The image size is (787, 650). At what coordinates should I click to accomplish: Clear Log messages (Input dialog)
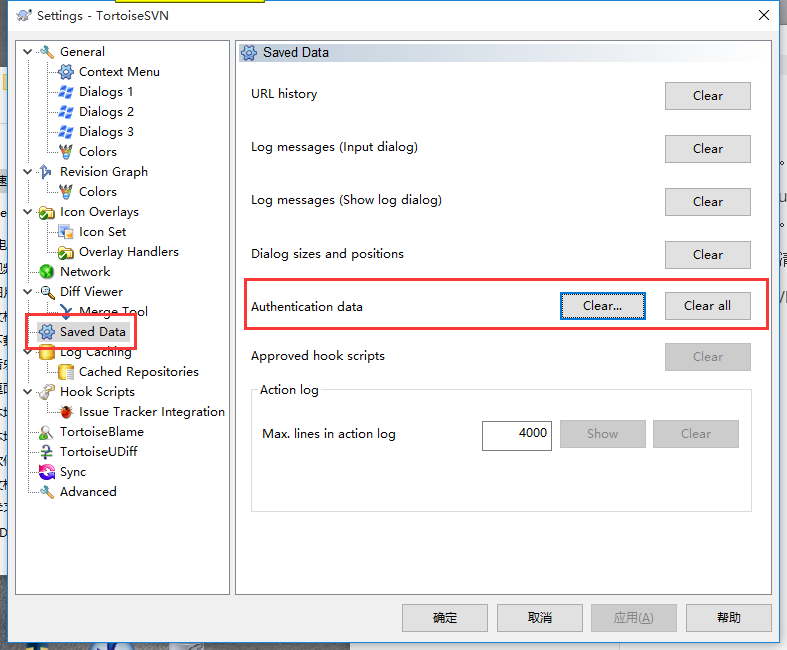pyautogui.click(x=708, y=149)
